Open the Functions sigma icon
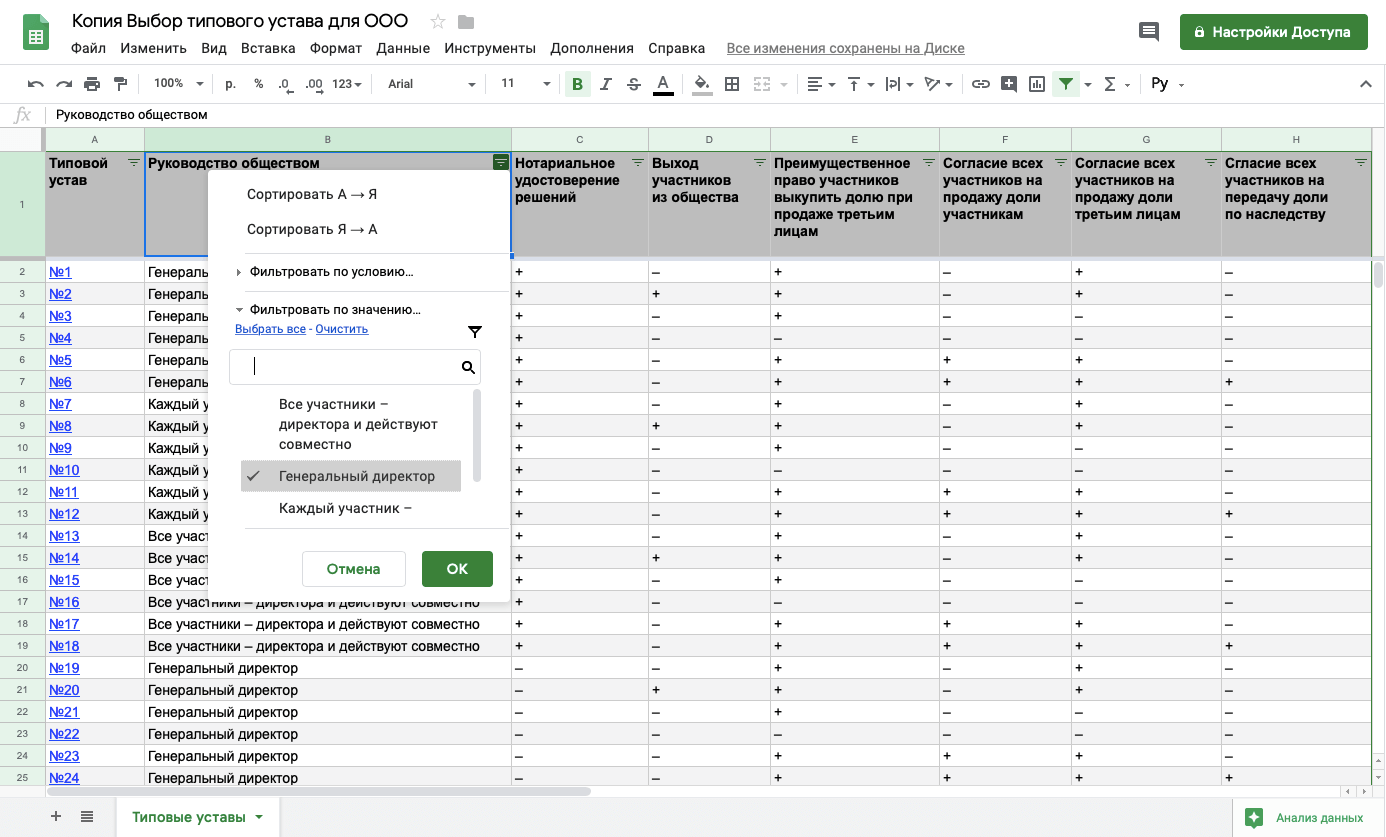The image size is (1386, 837). [1110, 84]
